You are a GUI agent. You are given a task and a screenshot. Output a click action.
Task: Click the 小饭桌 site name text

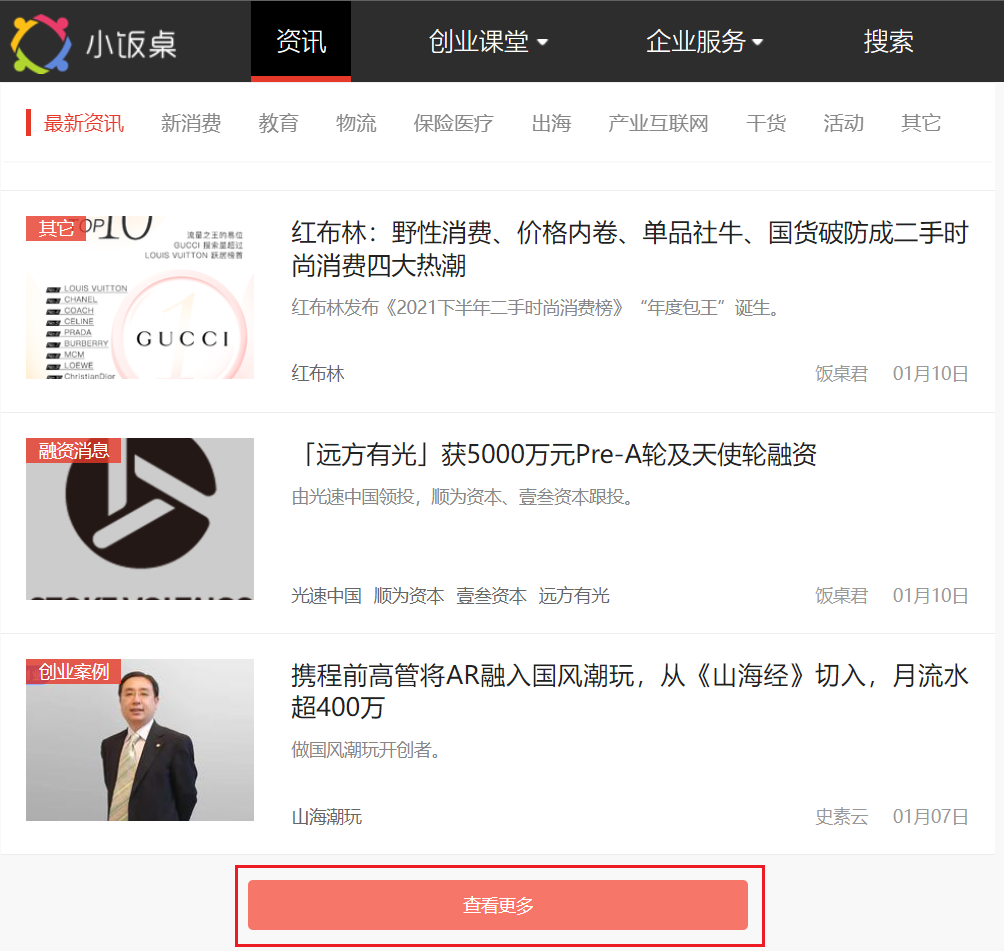pyautogui.click(x=131, y=45)
